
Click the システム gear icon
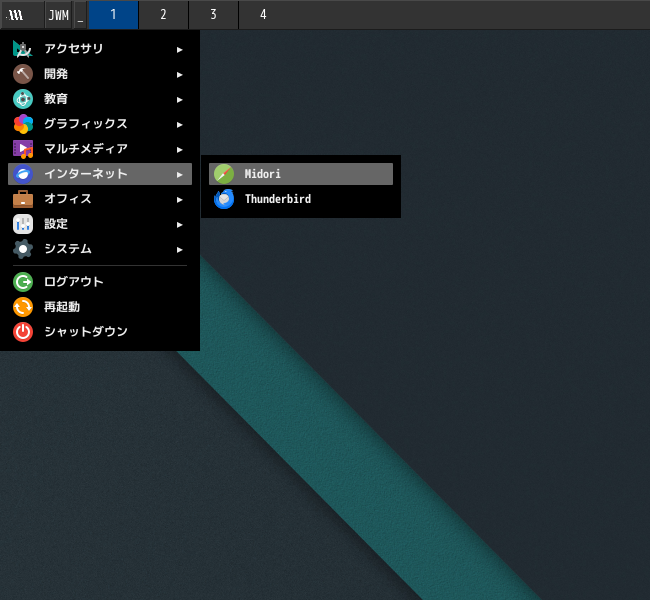click(23, 249)
